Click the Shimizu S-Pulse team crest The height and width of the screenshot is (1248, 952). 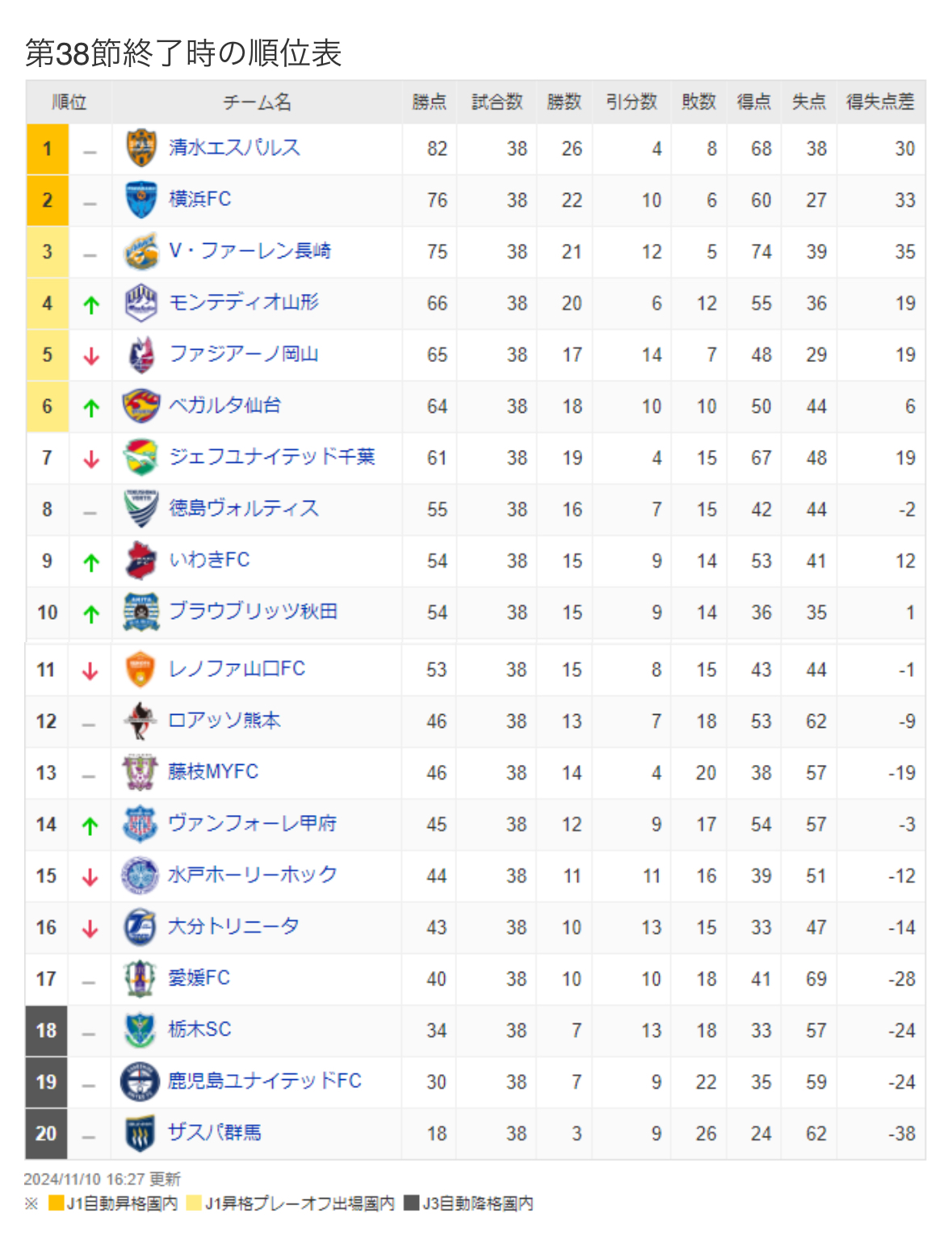(141, 149)
